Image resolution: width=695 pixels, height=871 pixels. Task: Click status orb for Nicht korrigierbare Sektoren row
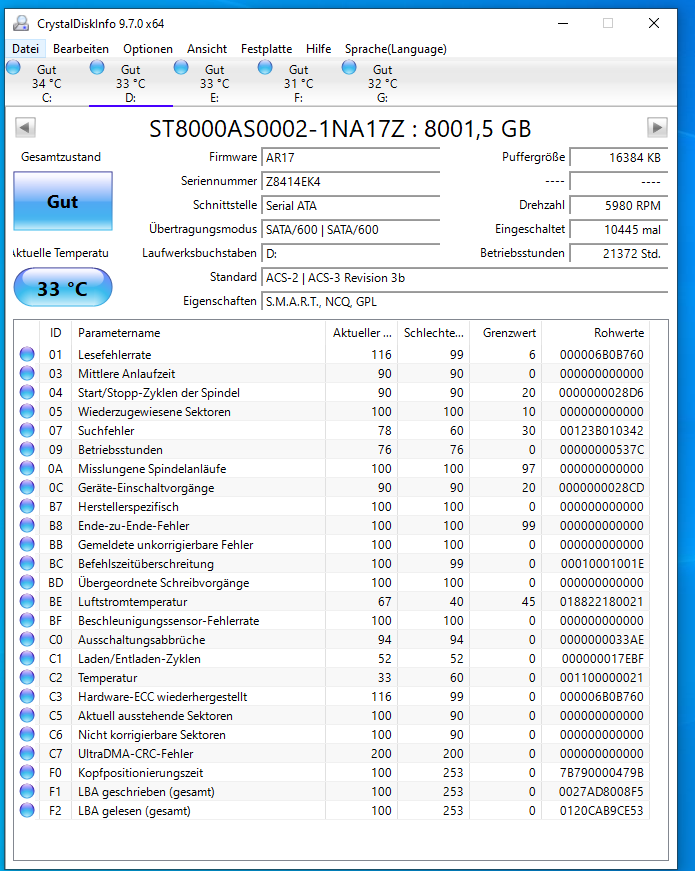click(27, 734)
